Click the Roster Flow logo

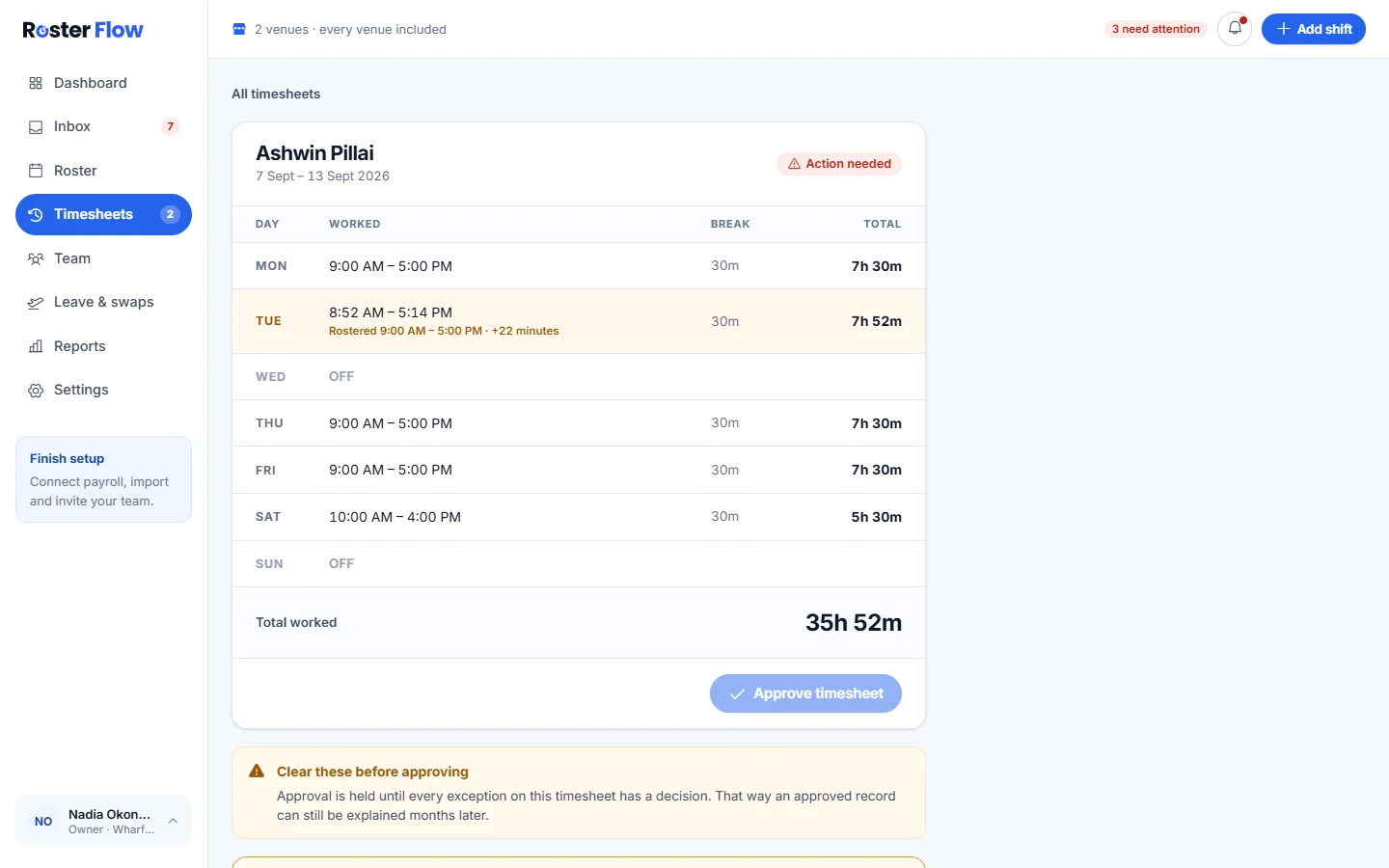point(83,30)
